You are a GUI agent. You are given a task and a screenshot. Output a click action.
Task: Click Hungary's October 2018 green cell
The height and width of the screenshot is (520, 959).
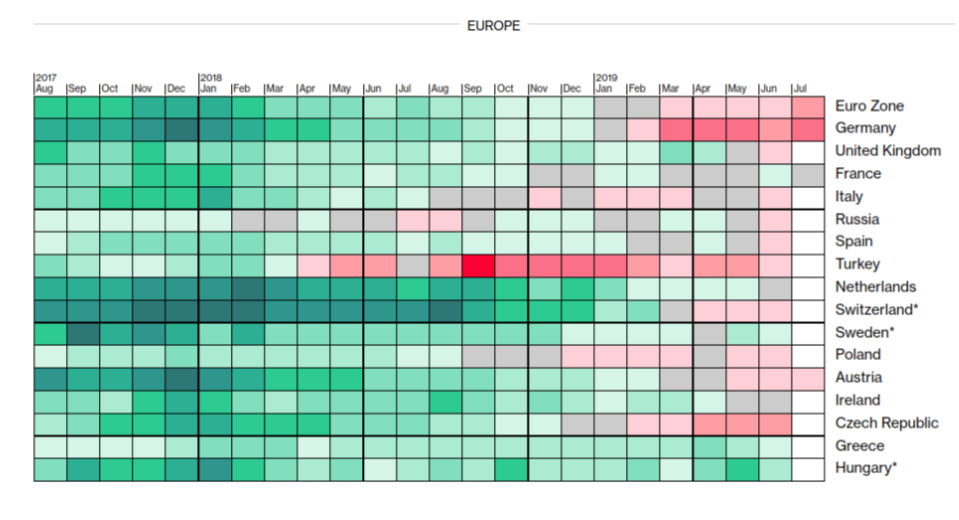(511, 469)
